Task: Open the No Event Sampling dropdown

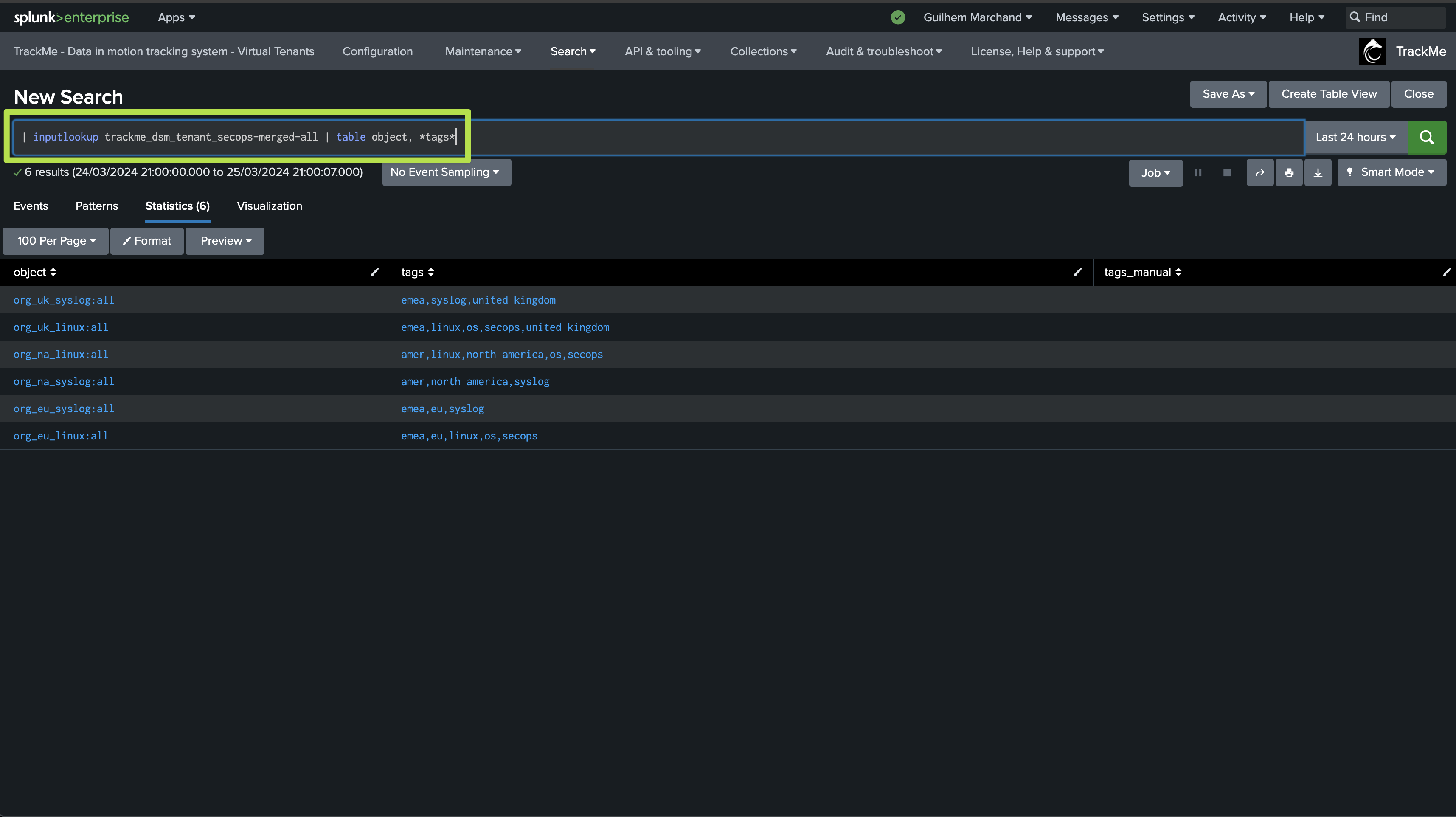Action: click(445, 172)
